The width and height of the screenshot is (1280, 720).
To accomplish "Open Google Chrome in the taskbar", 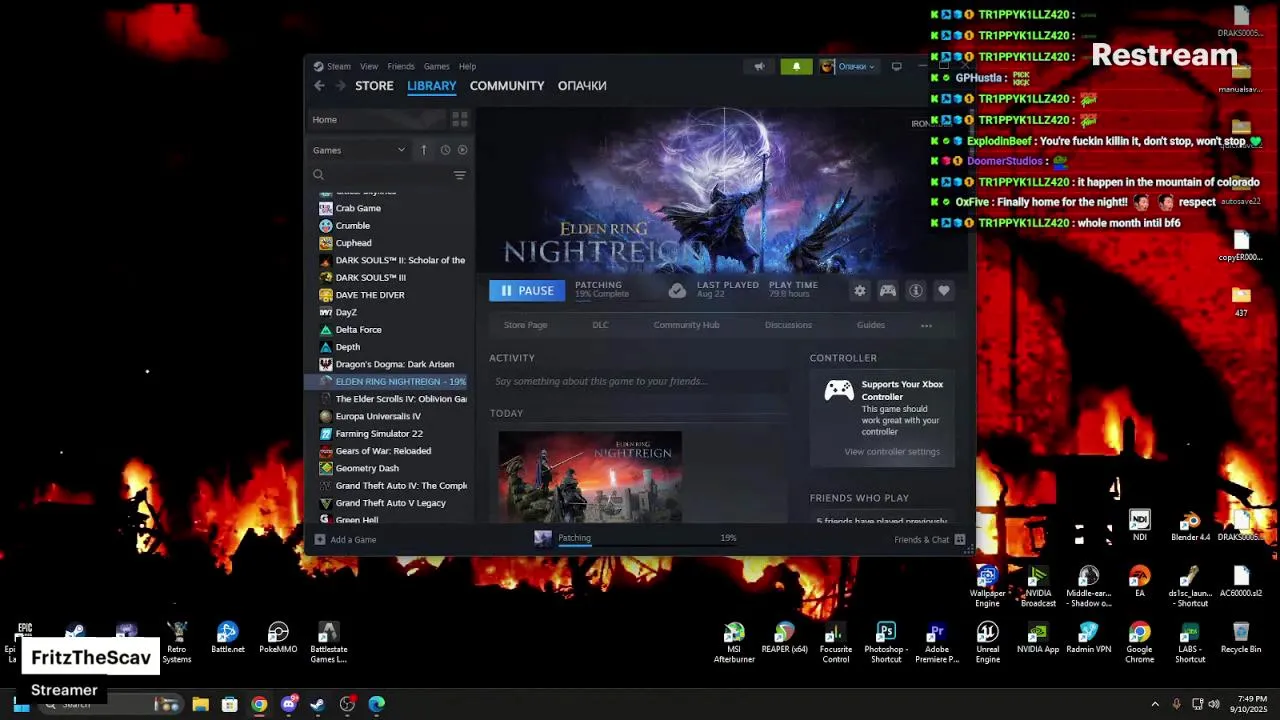I will (259, 704).
